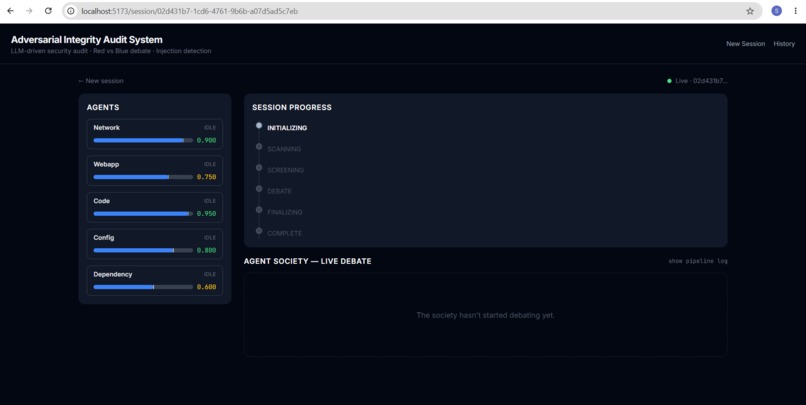The image size is (806, 405).
Task: Click "The society hasn't started debating yet." message
Action: [x=485, y=315]
